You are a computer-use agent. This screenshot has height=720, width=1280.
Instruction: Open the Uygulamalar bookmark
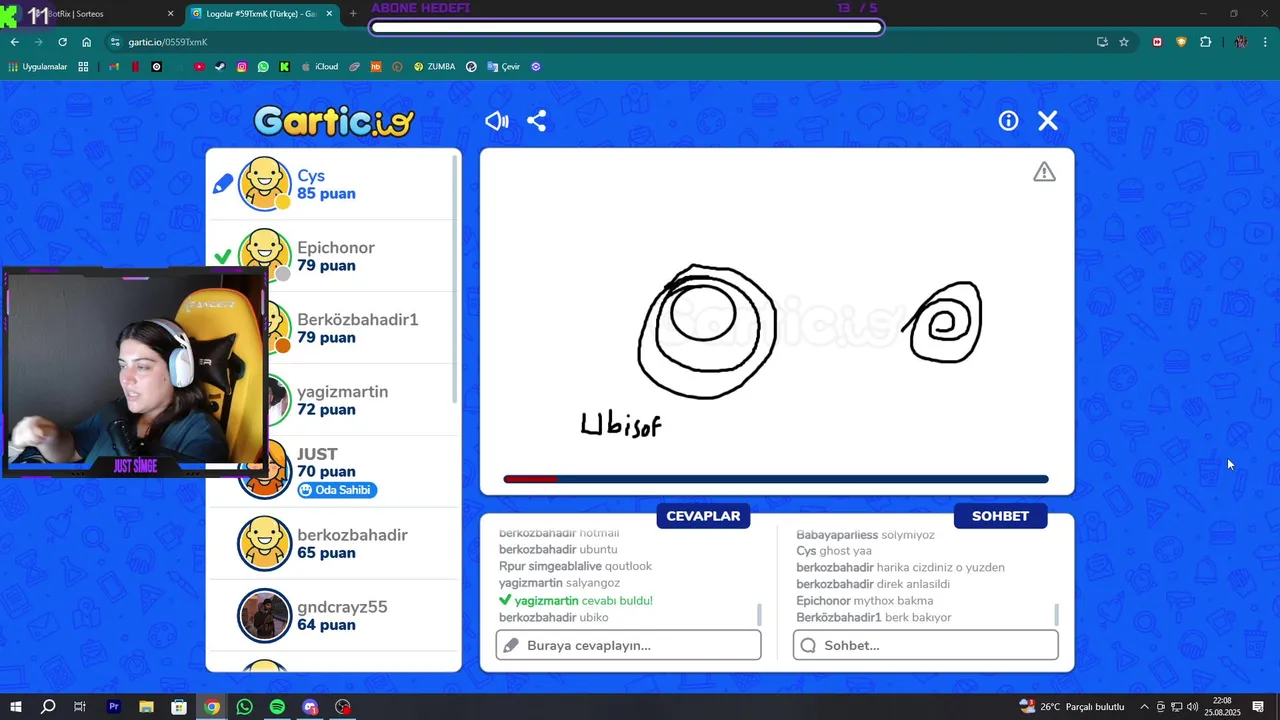(x=38, y=67)
